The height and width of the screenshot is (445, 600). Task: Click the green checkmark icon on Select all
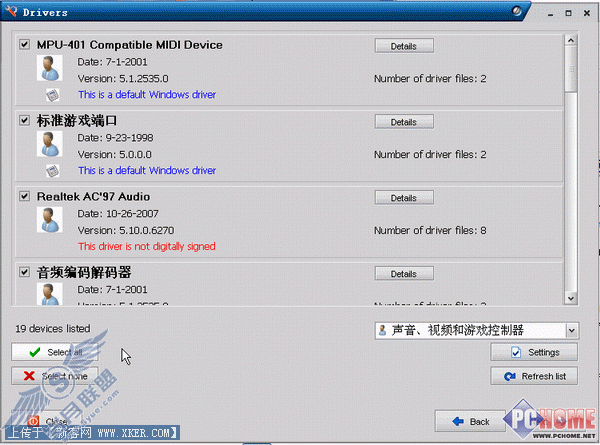click(35, 352)
